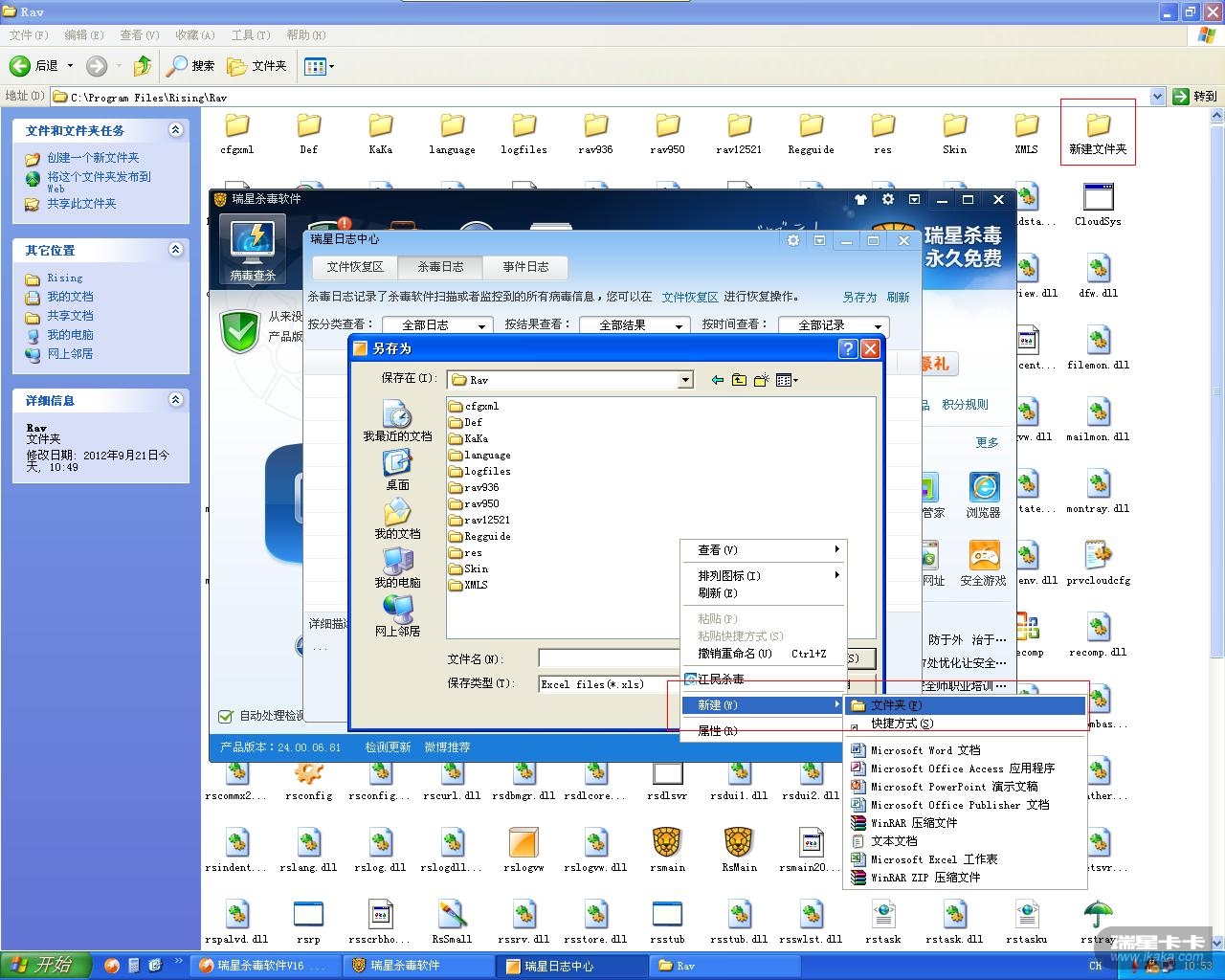Click the 刷新 link in log center

click(898, 298)
